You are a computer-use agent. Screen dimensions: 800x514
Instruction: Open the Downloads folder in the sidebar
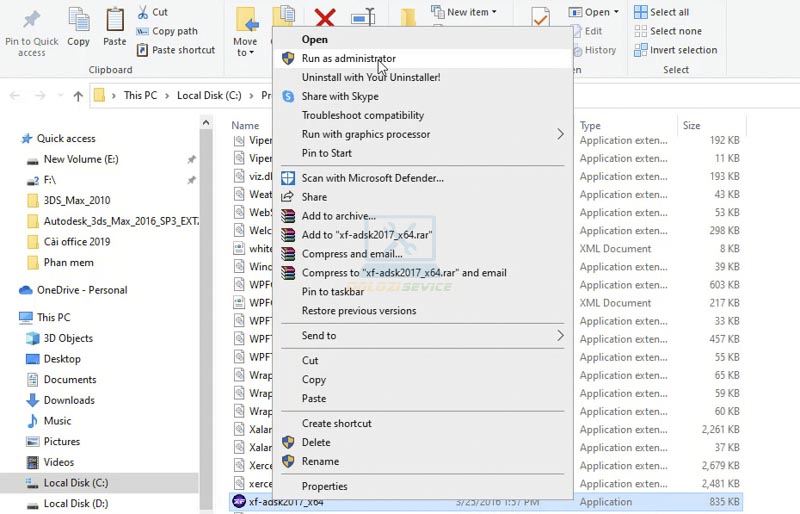(69, 400)
